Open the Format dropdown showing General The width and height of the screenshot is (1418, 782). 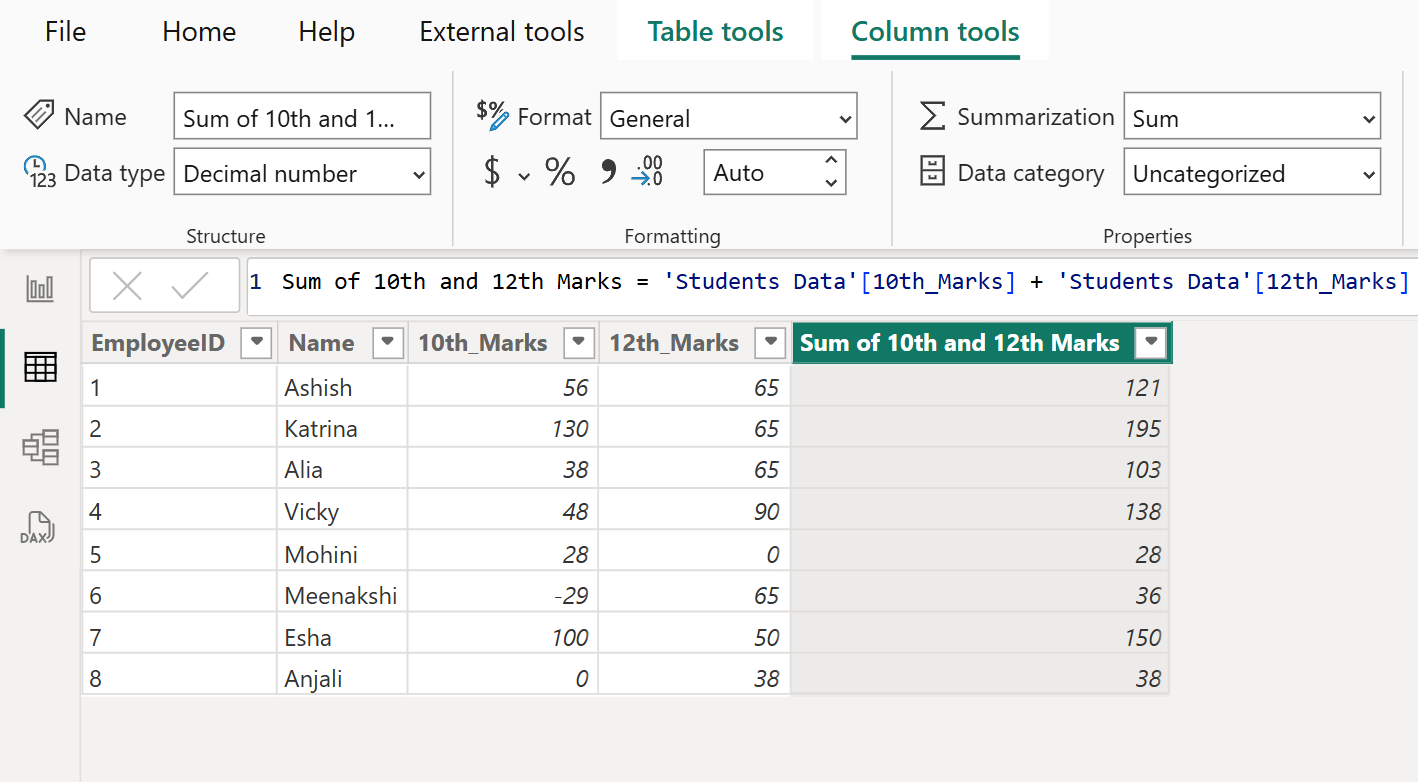(x=728, y=116)
